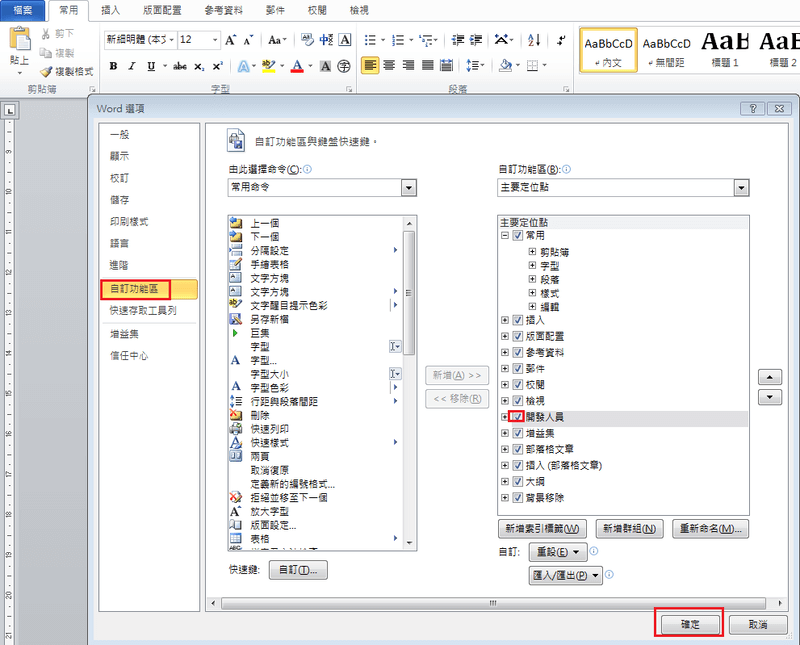Click the shading paint bucket icon
The image size is (800, 645).
coord(506,65)
